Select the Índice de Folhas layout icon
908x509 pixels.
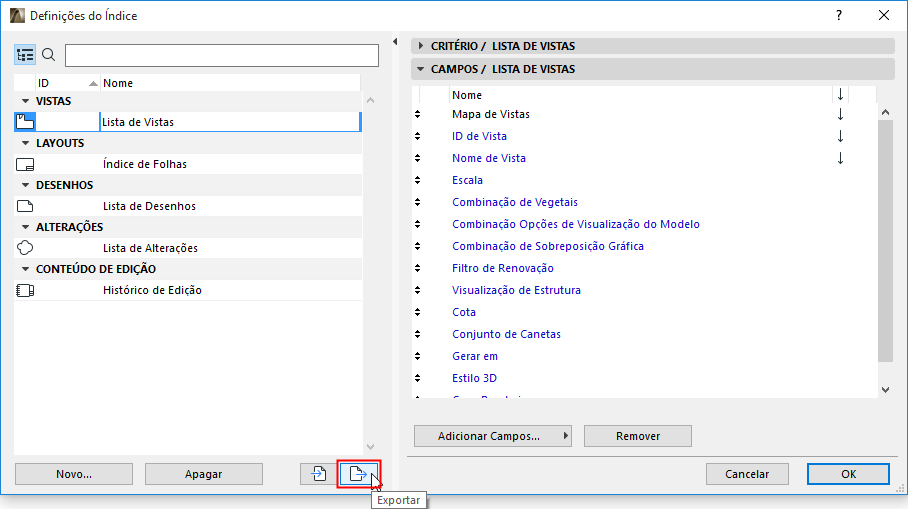(x=25, y=164)
